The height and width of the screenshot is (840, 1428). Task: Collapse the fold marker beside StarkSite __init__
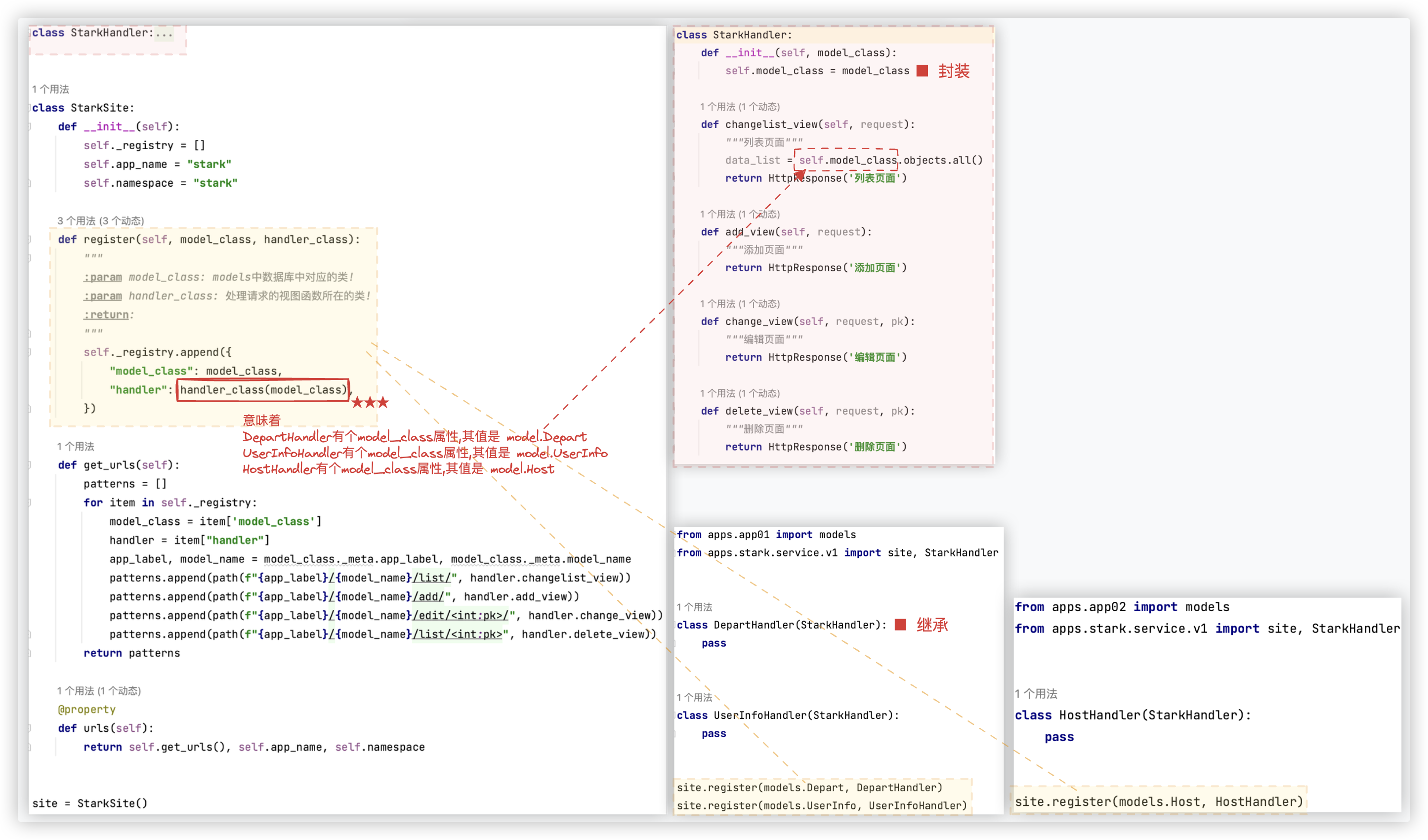30,126
